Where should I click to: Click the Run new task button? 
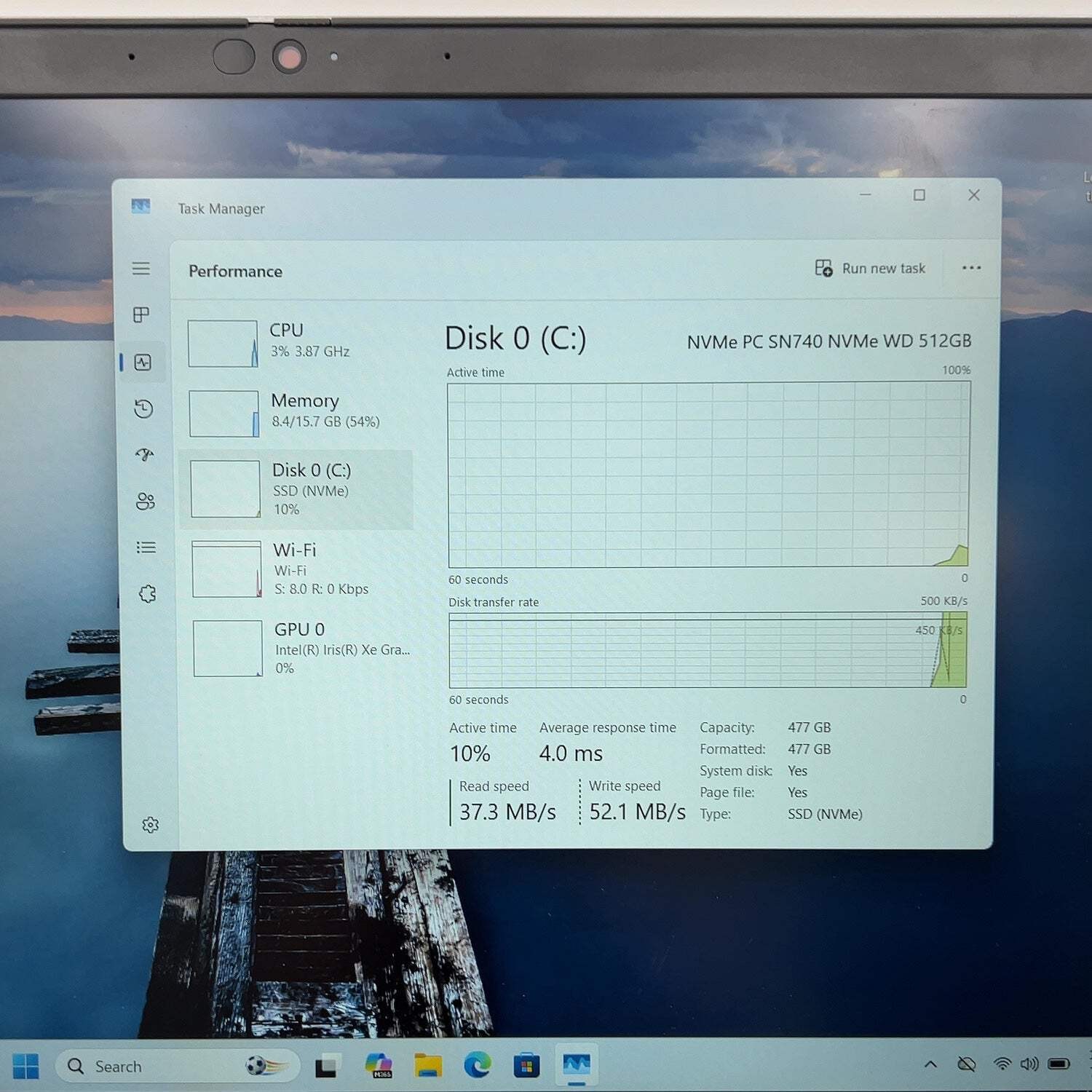[x=870, y=269]
